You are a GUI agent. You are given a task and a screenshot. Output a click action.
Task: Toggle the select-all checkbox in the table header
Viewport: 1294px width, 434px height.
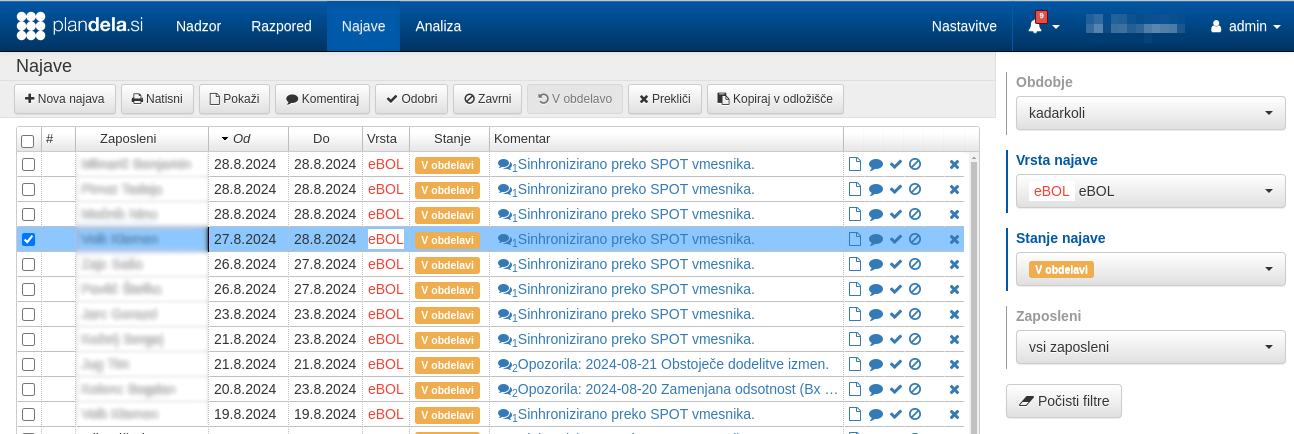coord(28,141)
